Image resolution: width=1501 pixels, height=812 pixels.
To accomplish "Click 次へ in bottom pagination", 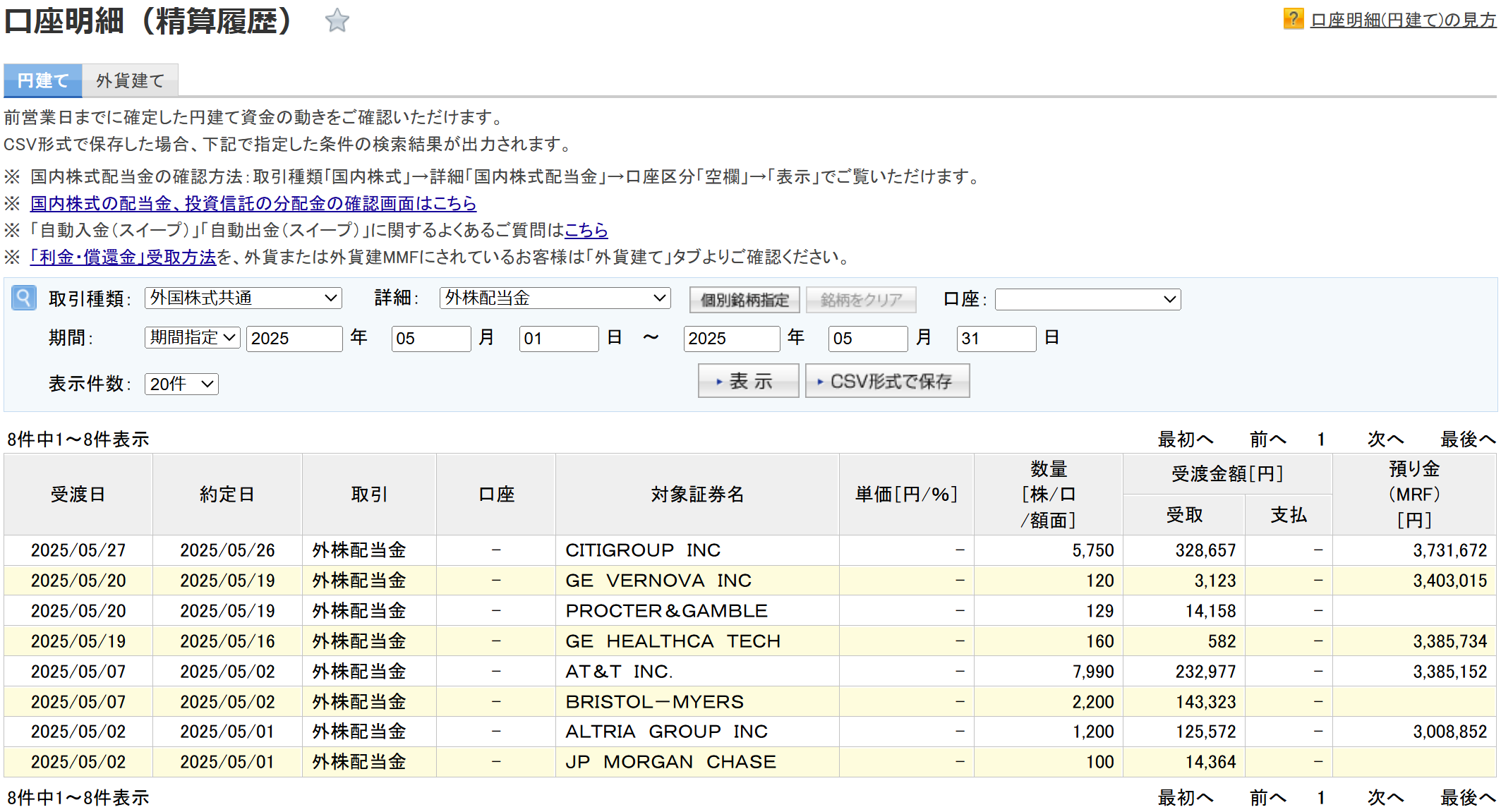I will [1386, 798].
